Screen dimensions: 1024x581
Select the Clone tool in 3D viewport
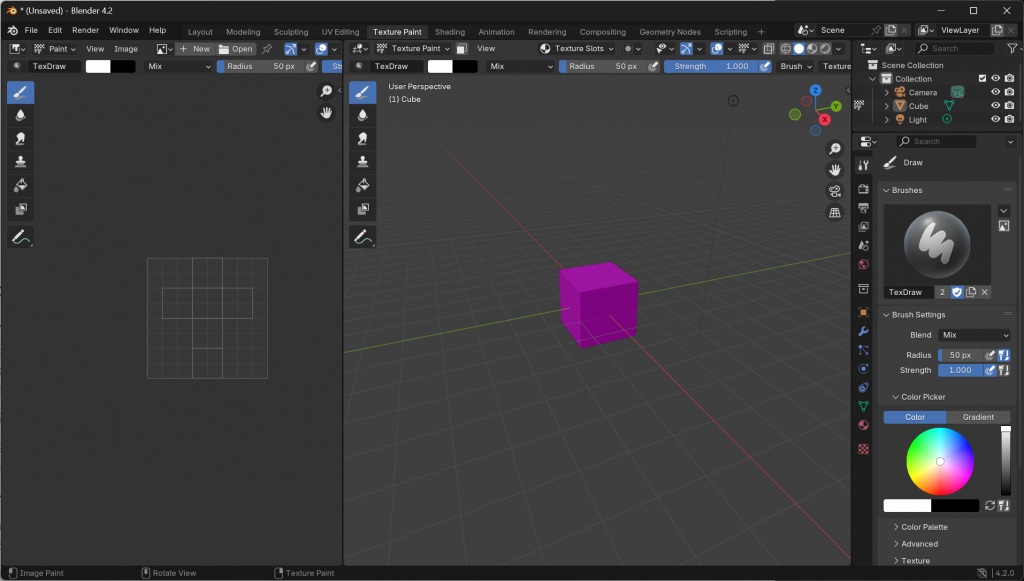(x=362, y=162)
